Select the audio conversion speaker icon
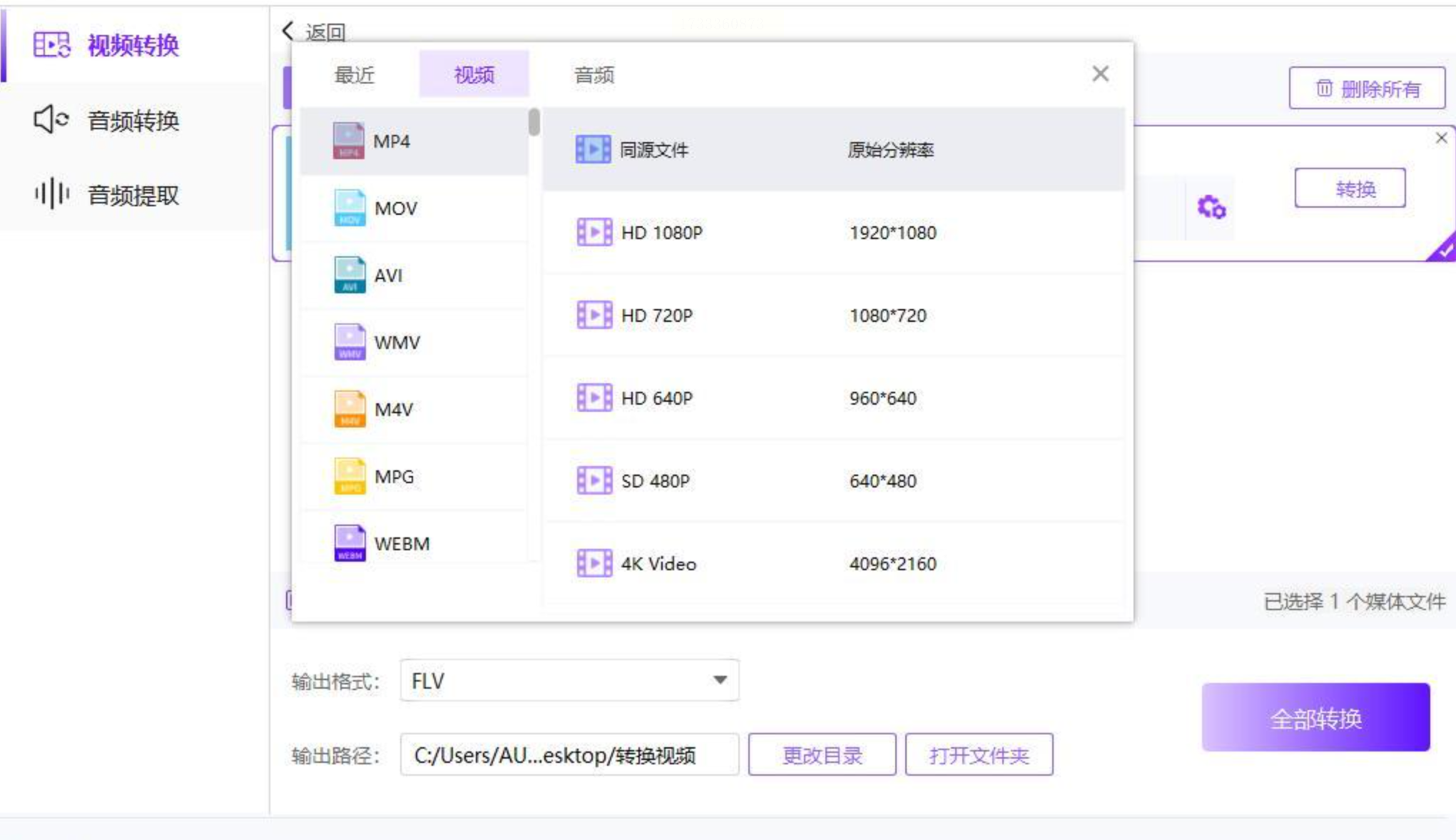The width and height of the screenshot is (1456, 840). [x=51, y=119]
